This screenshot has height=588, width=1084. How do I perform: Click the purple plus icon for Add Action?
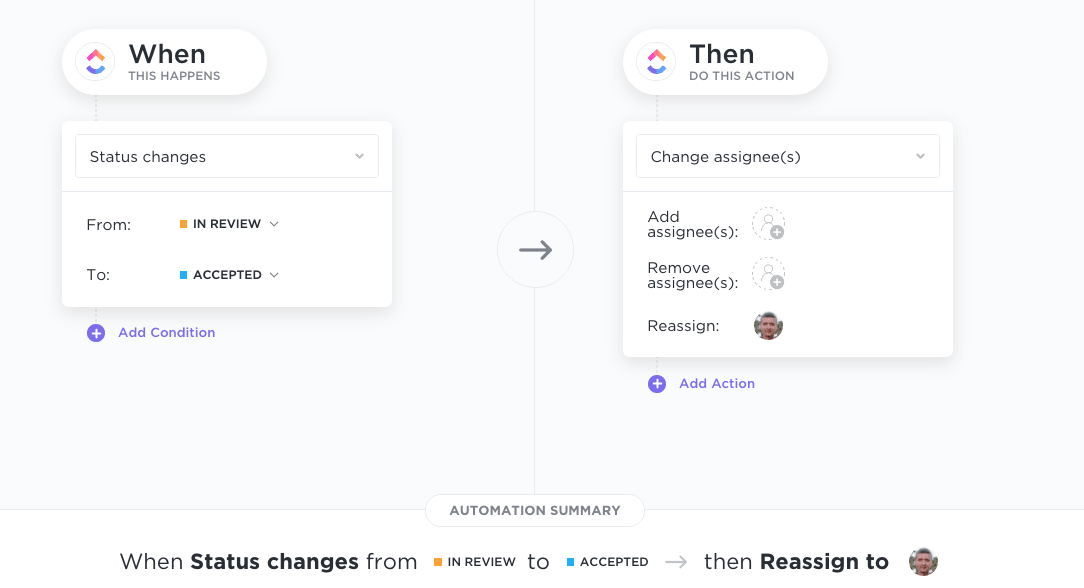click(657, 384)
